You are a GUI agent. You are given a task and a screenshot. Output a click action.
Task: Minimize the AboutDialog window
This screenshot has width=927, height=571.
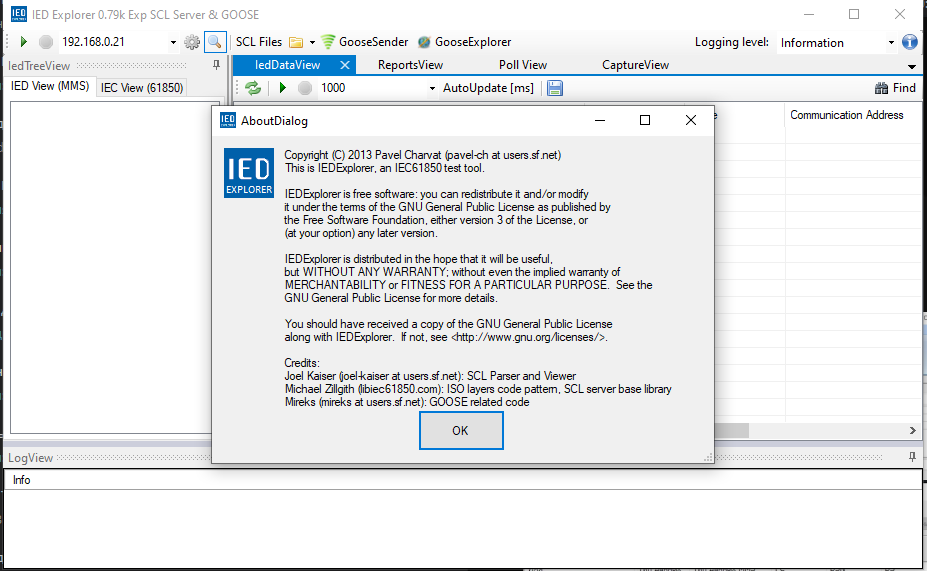[x=599, y=121]
